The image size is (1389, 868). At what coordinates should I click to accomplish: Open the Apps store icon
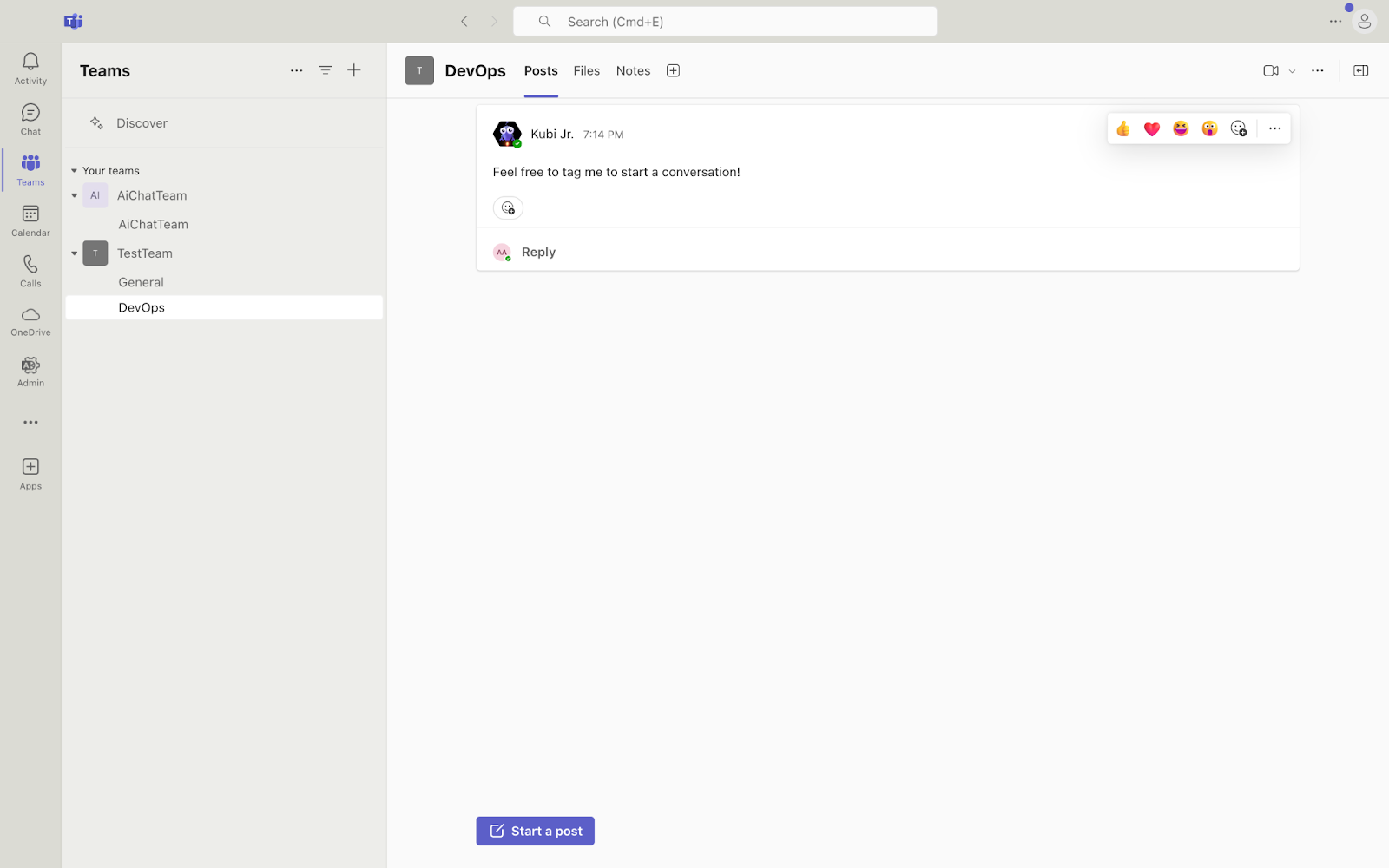(30, 474)
